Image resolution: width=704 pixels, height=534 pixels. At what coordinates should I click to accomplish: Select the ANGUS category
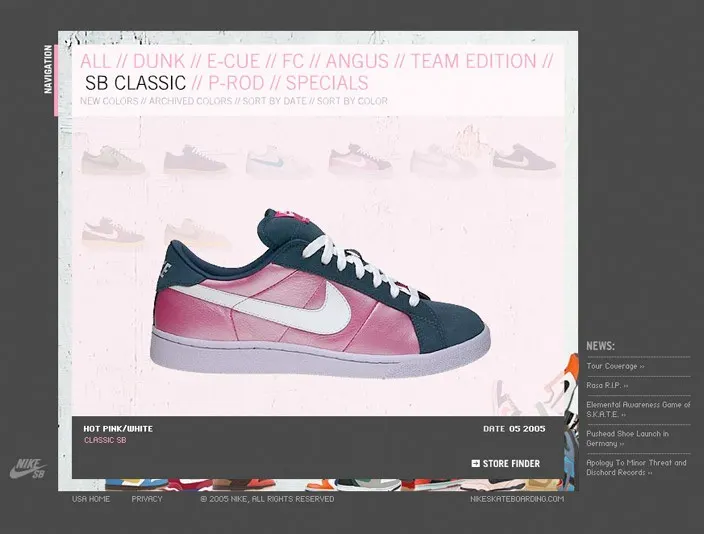[357, 61]
